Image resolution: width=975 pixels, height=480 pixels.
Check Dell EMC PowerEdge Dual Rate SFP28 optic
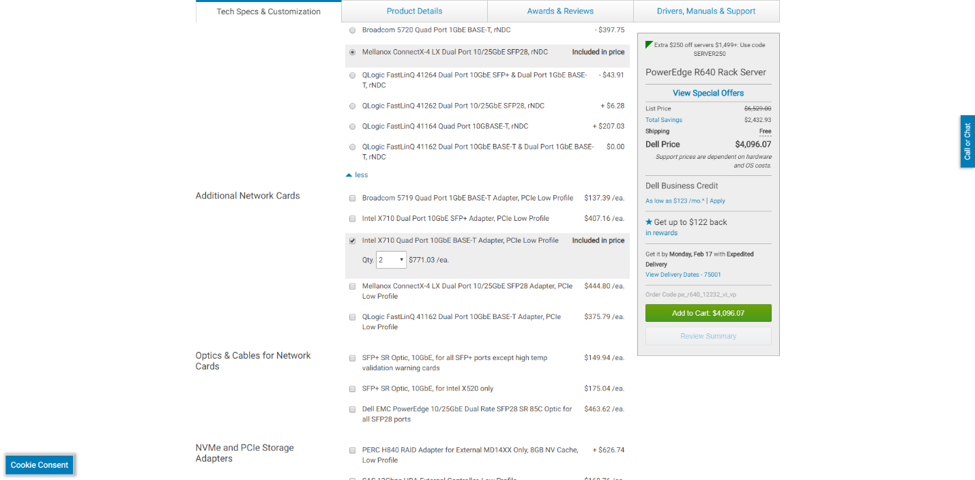click(353, 410)
